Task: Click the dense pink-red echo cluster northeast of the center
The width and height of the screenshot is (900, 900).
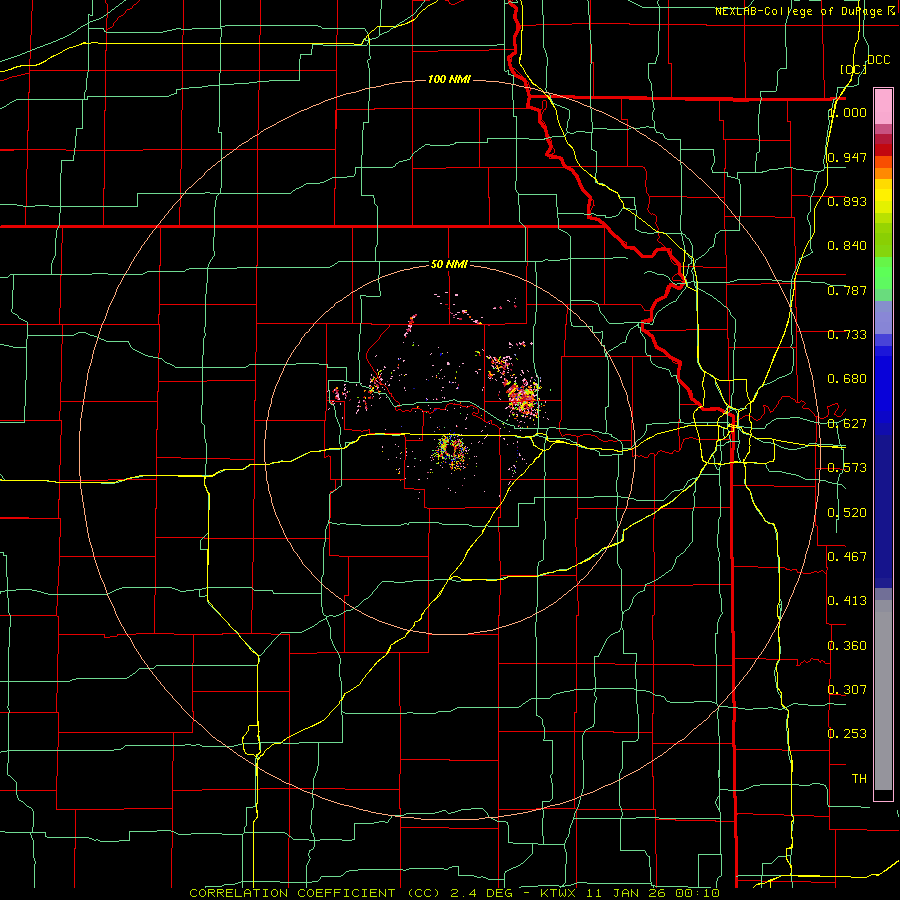Action: tap(523, 398)
